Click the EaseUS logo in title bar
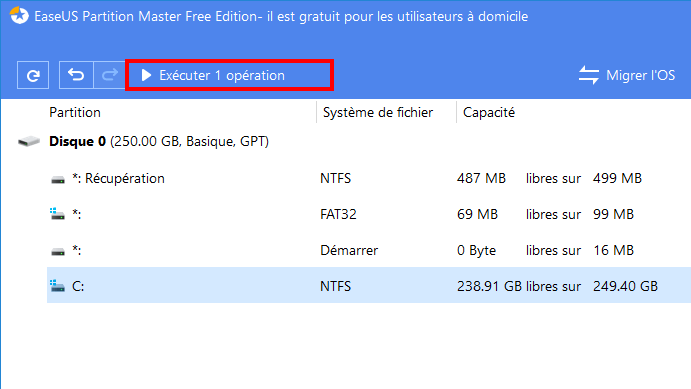This screenshot has width=691, height=389. [19, 16]
